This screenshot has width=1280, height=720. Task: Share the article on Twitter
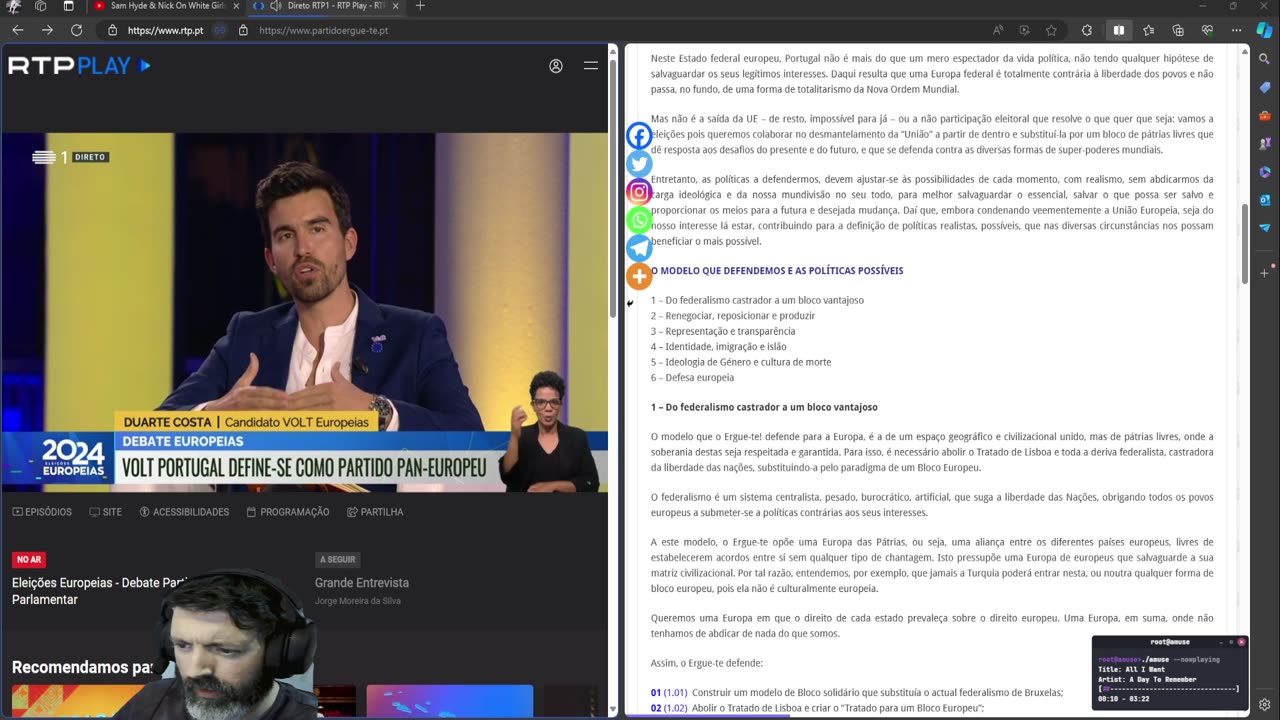[x=639, y=164]
